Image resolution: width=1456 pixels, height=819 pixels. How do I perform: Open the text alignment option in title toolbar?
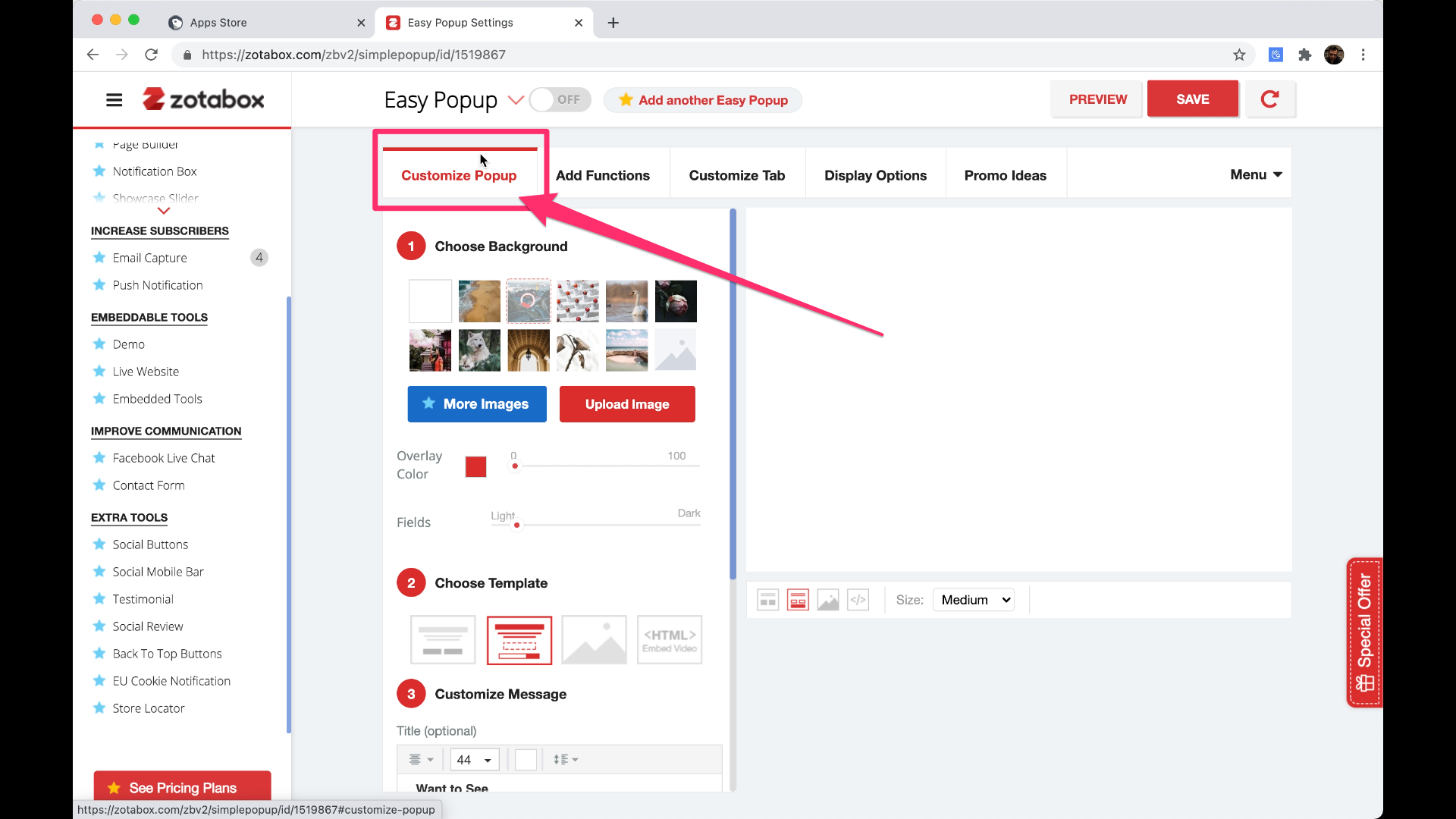point(421,759)
